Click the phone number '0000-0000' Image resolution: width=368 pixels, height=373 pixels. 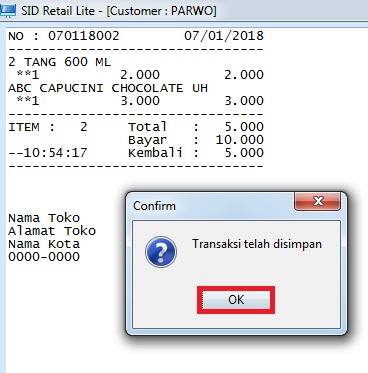point(44,257)
